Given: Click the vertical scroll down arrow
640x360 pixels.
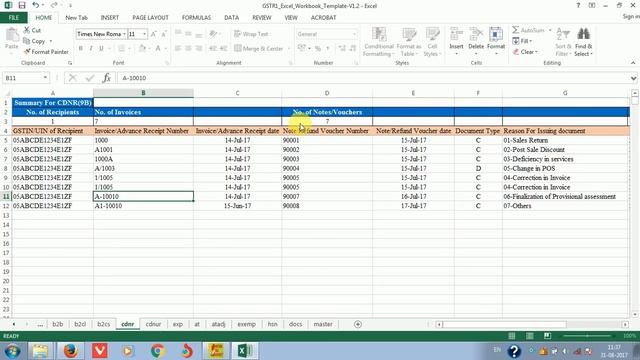Looking at the screenshot, I should 635,314.
